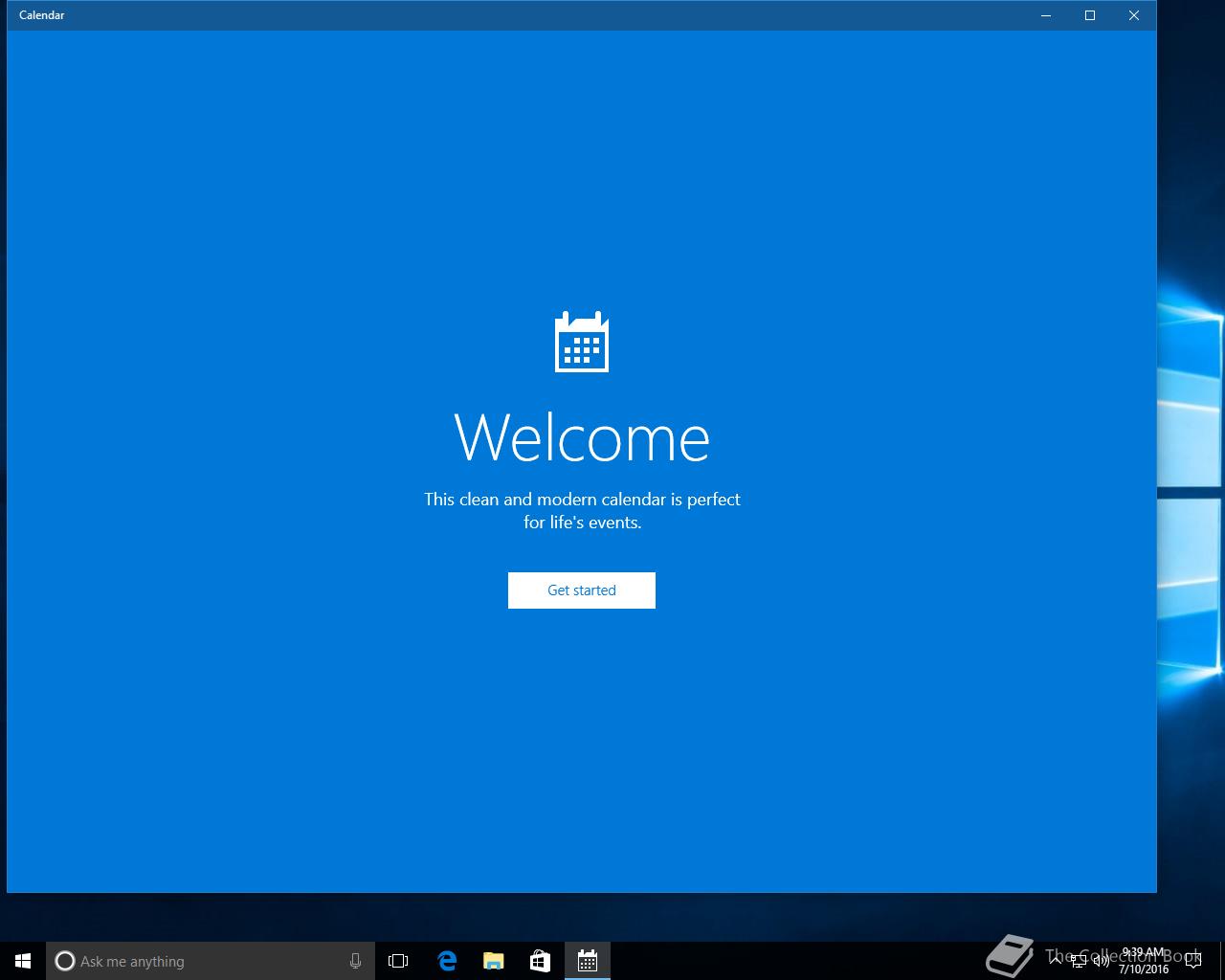Open File Explorer from the taskbar

493,961
